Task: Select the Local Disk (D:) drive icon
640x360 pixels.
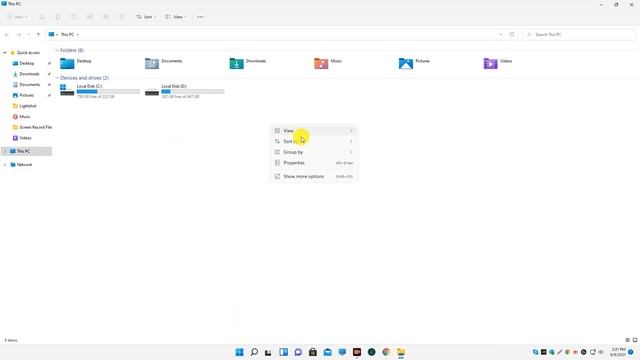Action: (152, 91)
